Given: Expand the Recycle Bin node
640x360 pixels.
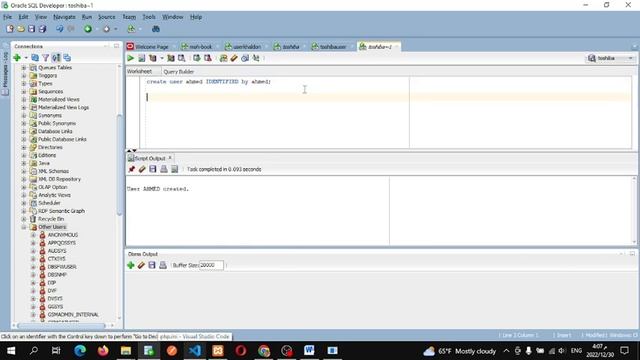Looking at the screenshot, I should click(24, 219).
